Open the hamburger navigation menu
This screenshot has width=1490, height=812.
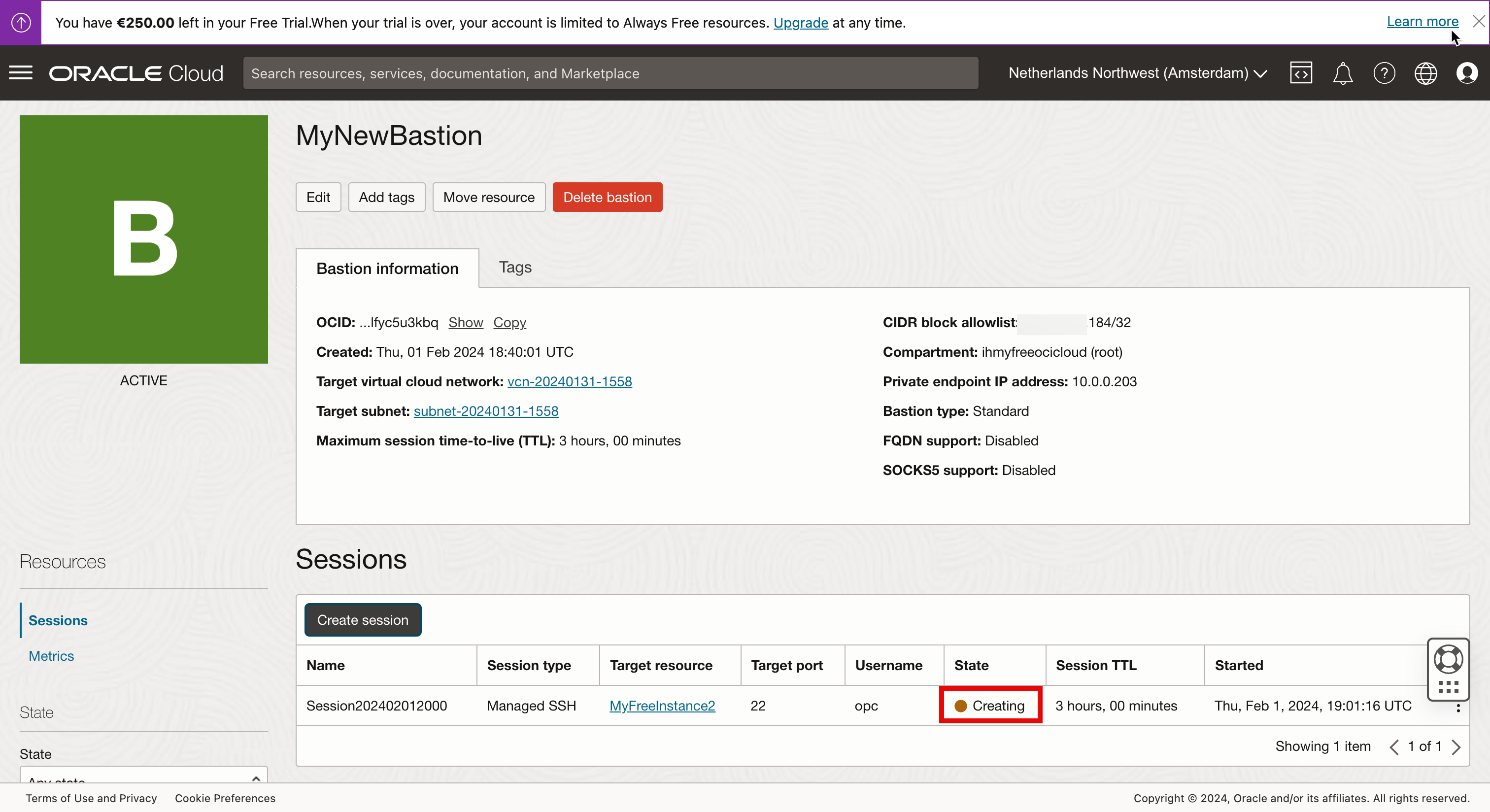21,73
